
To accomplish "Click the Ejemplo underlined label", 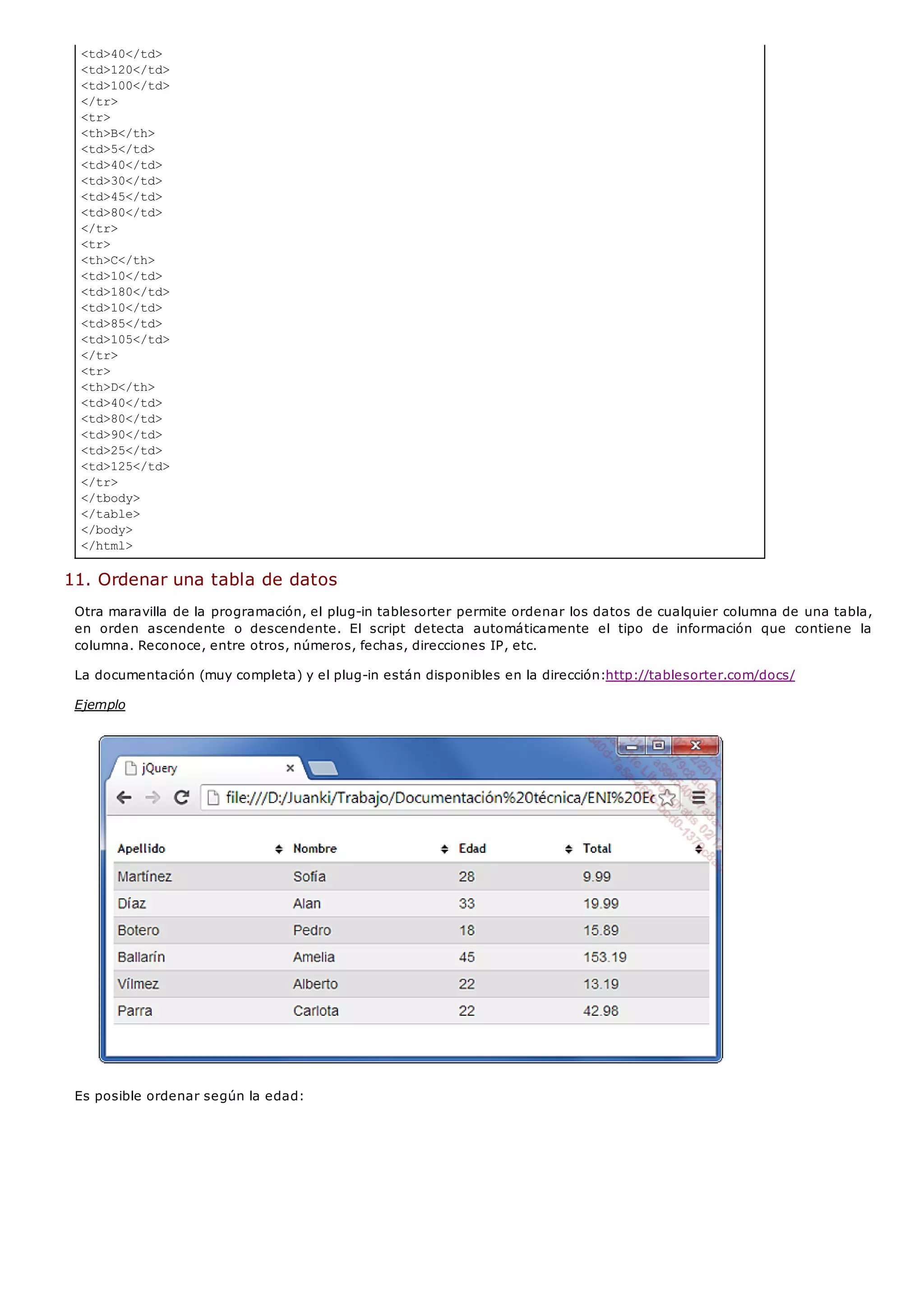I will pyautogui.click(x=100, y=705).
